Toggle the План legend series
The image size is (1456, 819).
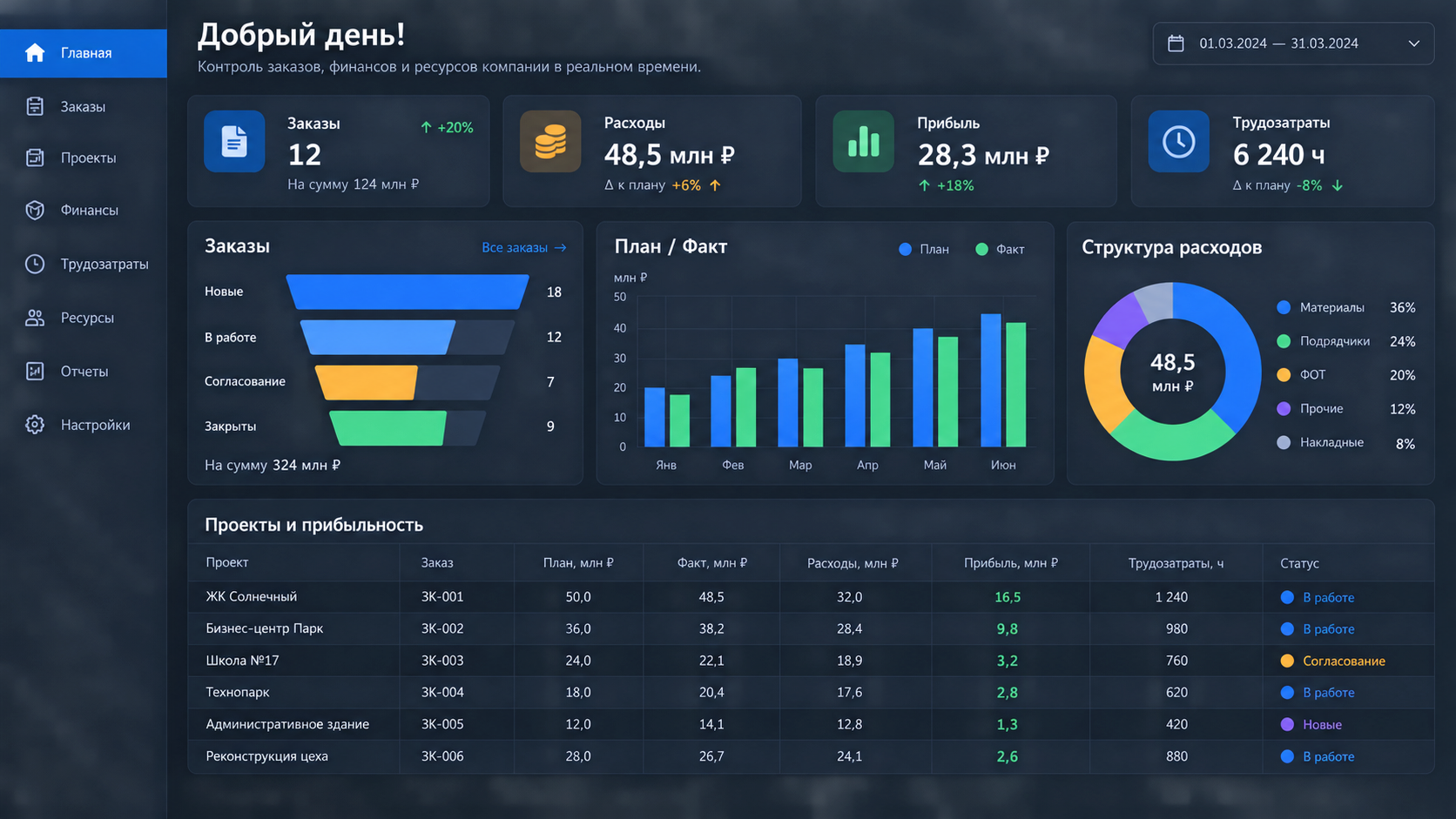(924, 249)
